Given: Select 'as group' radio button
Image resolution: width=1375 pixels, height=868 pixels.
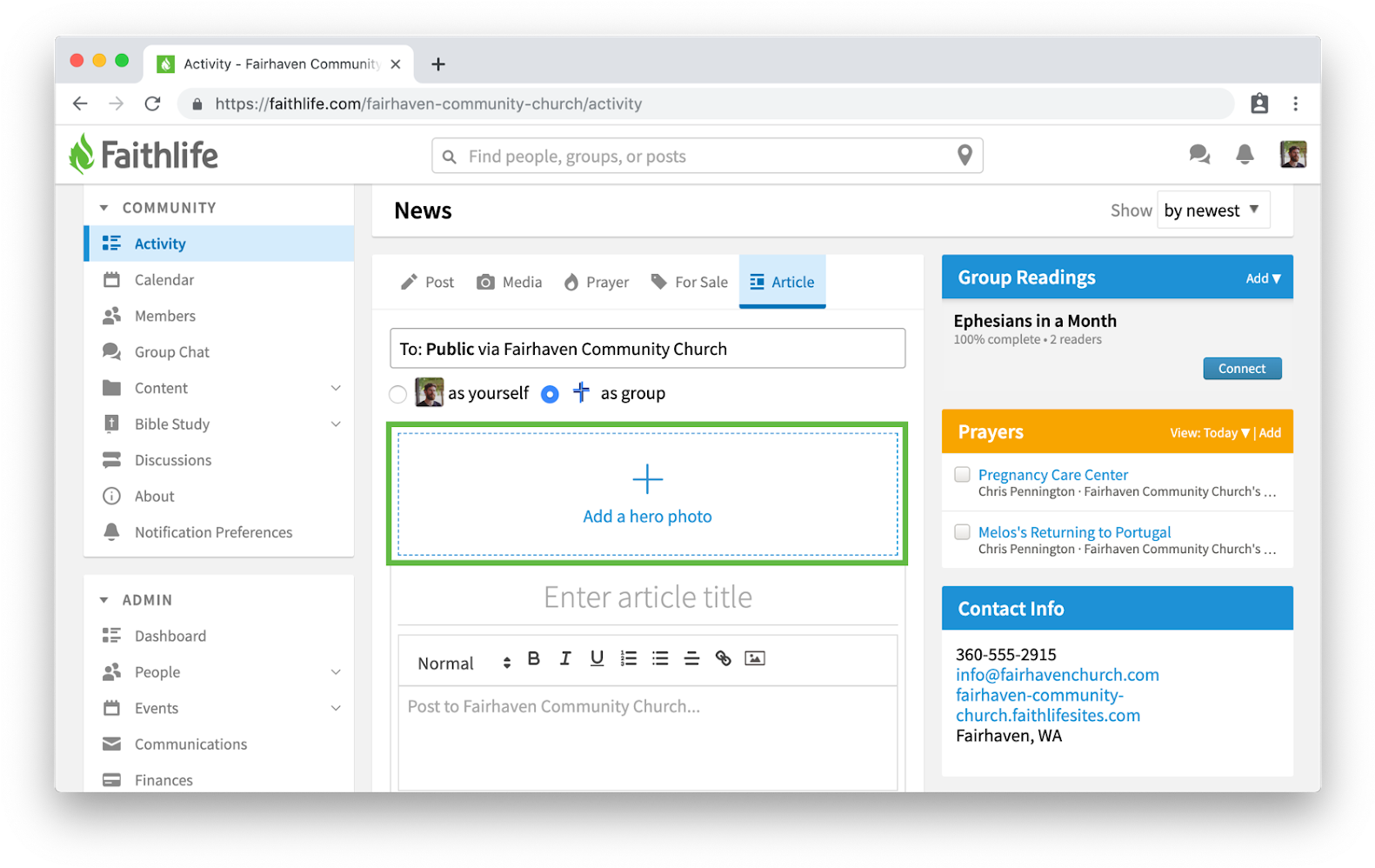Looking at the screenshot, I should click(550, 395).
